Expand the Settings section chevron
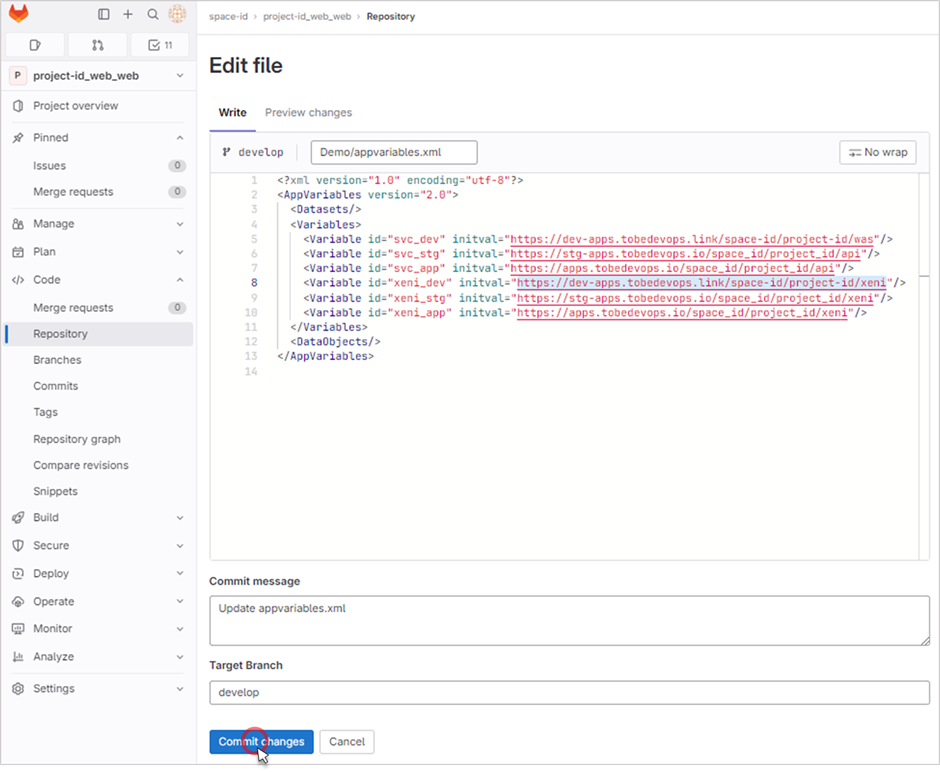 point(180,688)
